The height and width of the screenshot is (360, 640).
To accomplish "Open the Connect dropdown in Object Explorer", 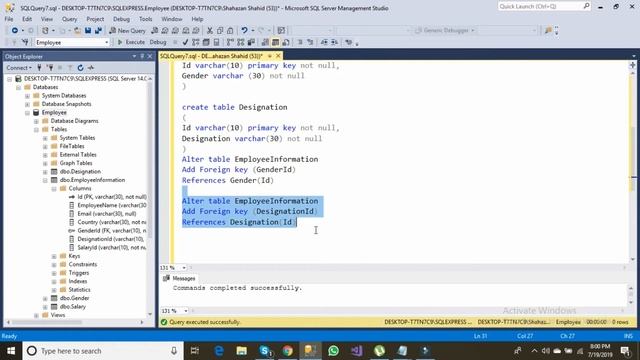I will point(19,68).
